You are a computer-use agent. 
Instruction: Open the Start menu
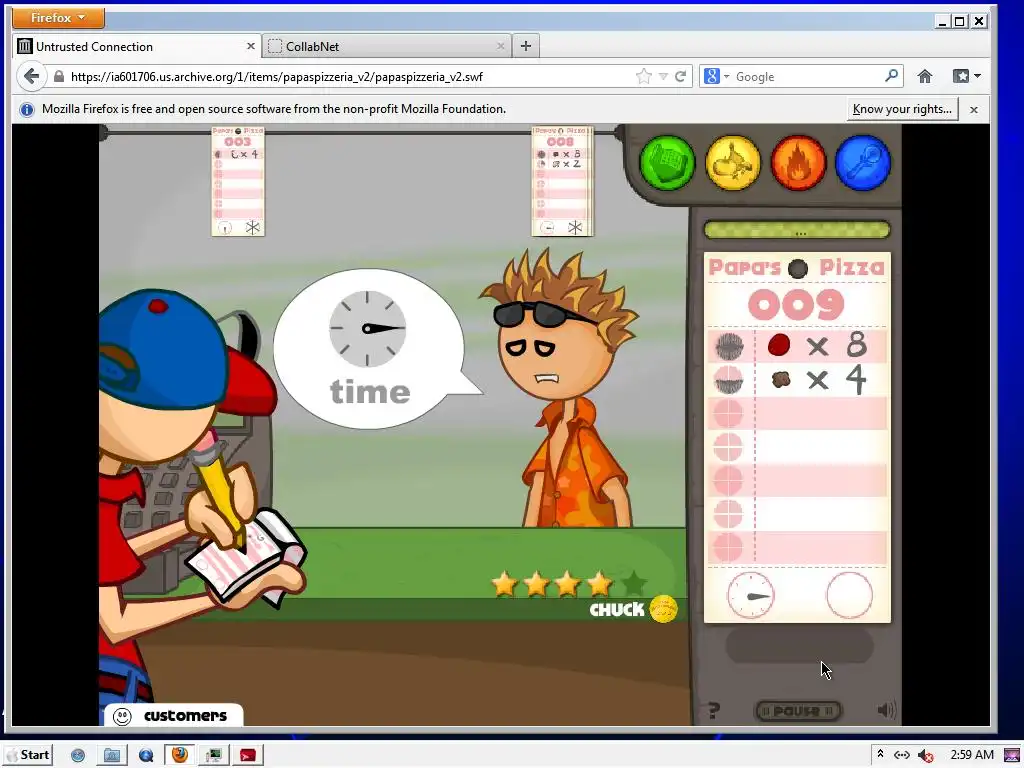point(27,755)
